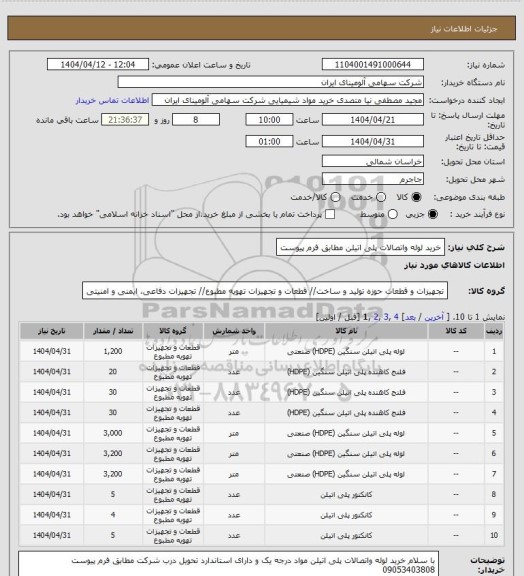Click quantity 20 in row 2
Viewport: 524px width, 576px height.
(113, 372)
